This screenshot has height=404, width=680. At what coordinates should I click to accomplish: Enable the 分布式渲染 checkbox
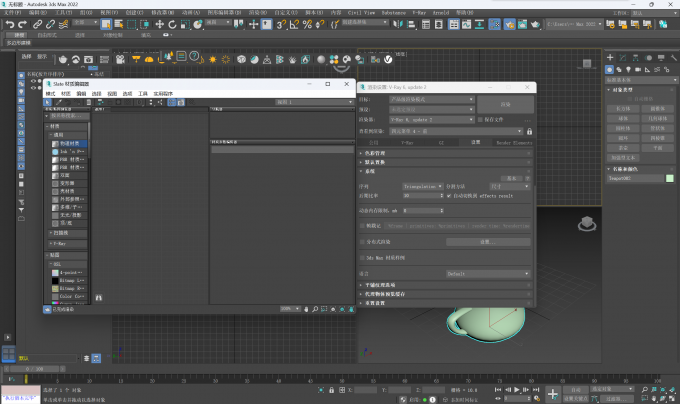(x=362, y=242)
